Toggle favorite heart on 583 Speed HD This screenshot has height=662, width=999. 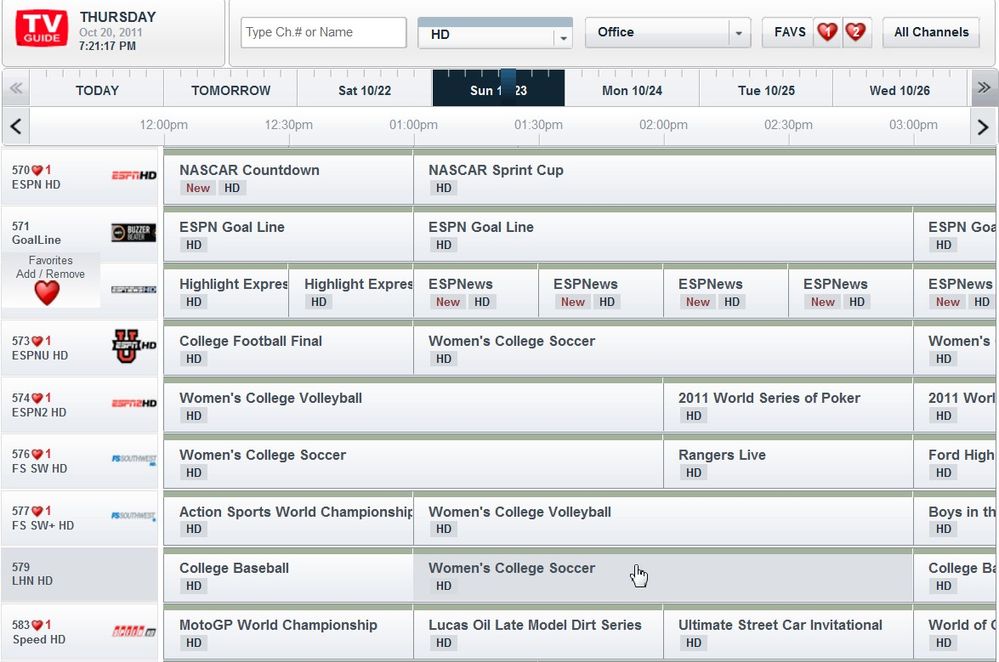click(37, 625)
